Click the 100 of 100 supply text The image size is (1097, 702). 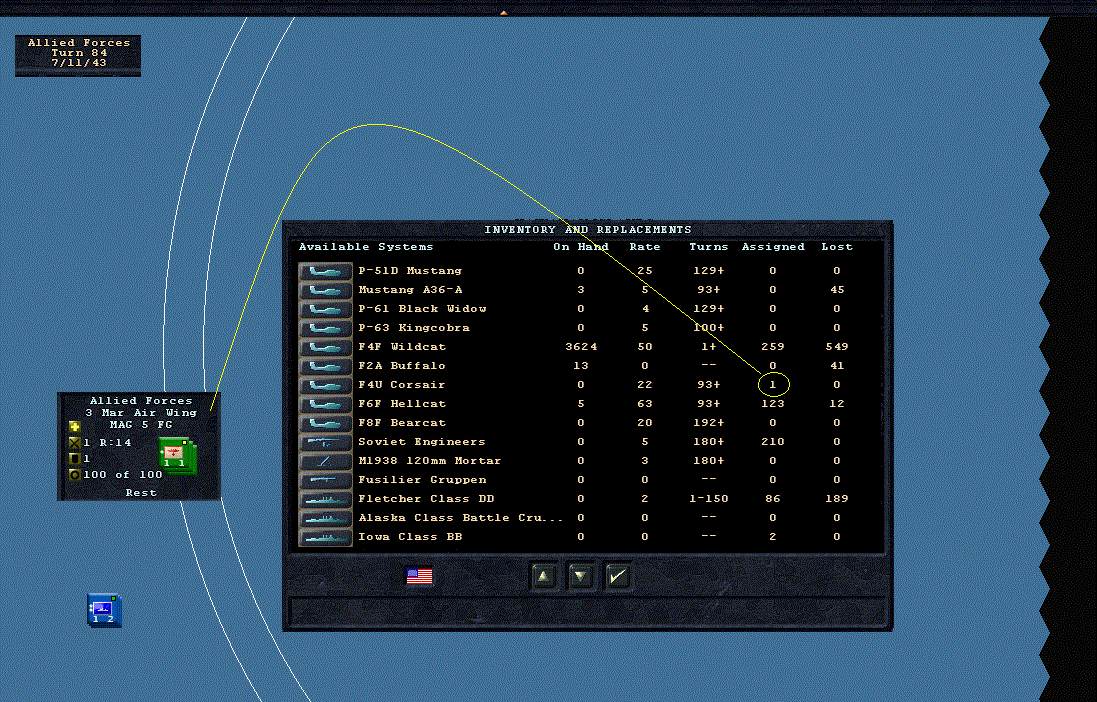123,475
